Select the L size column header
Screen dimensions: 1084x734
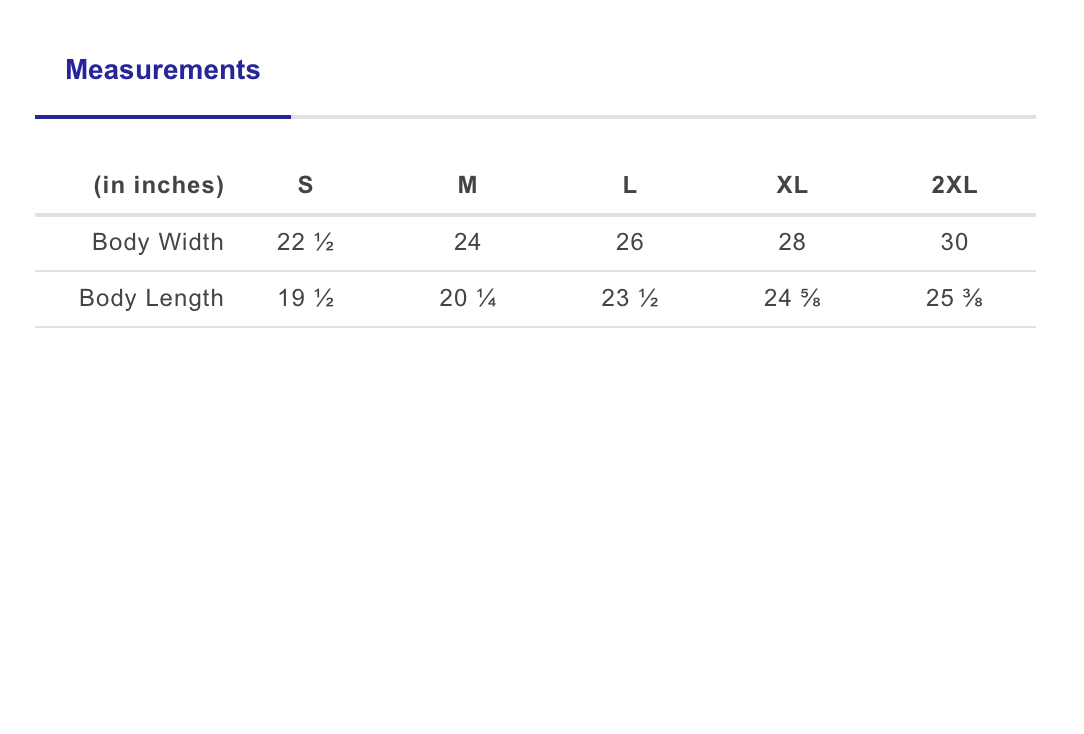[x=629, y=185]
